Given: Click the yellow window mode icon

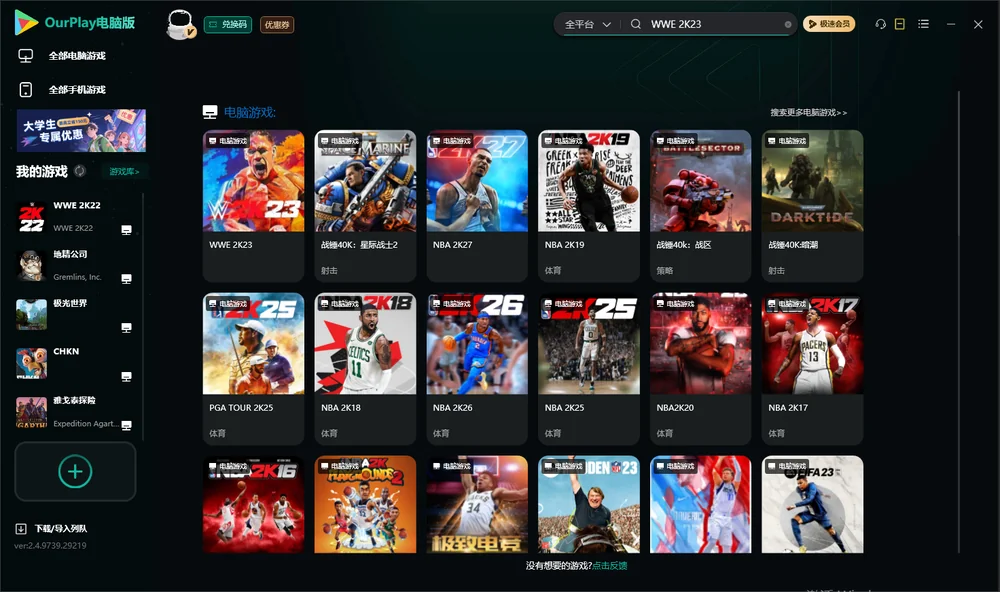Looking at the screenshot, I should [900, 24].
